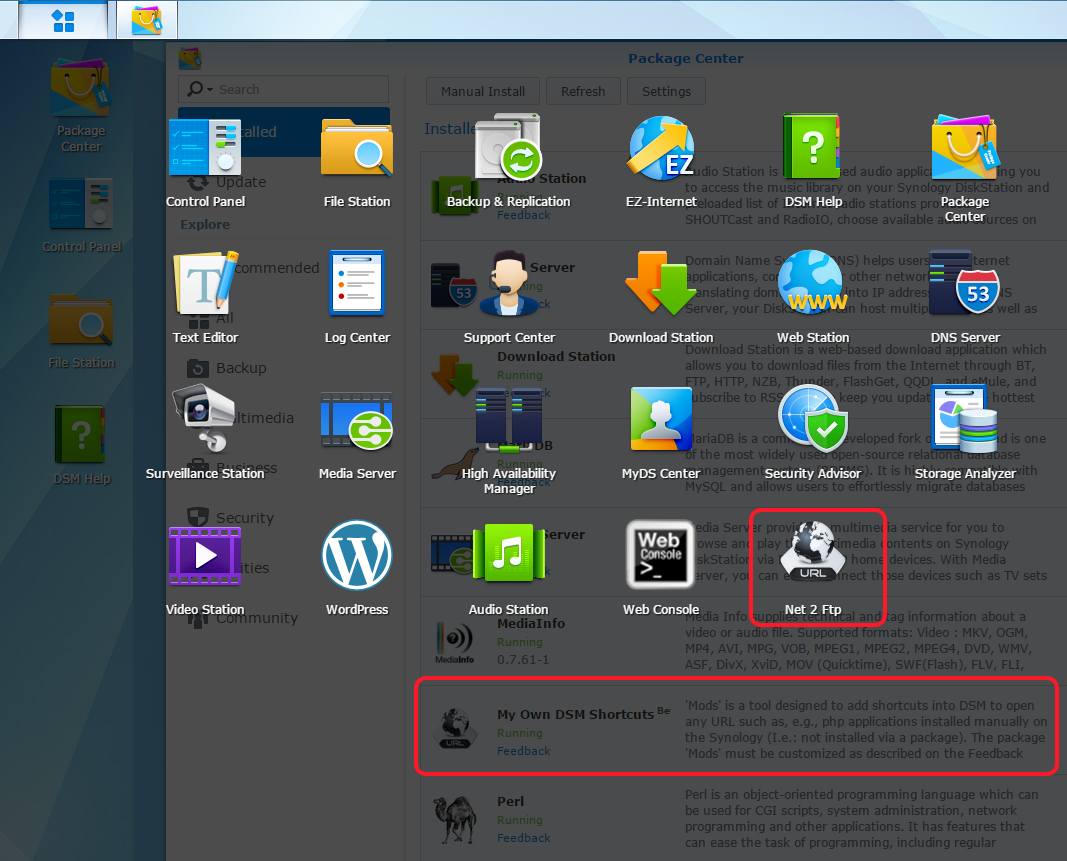
Task: Open the Security Advisor app
Action: 813,433
